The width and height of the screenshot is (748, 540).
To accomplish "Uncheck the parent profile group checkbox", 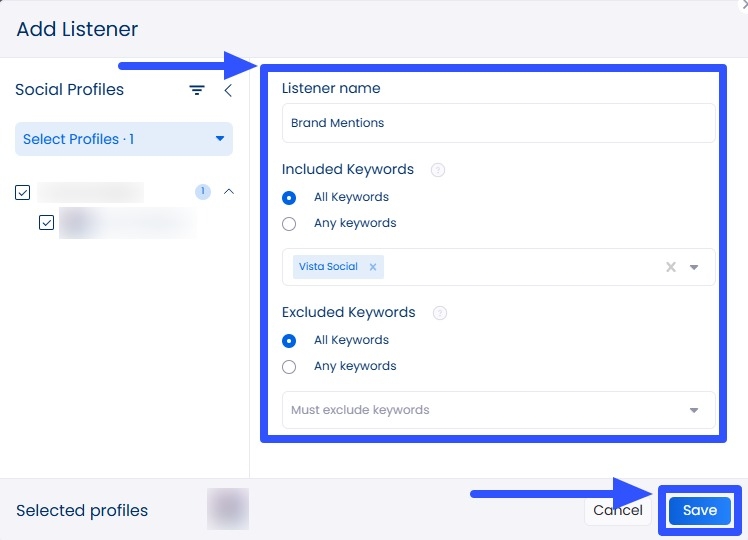I will coord(23,193).
